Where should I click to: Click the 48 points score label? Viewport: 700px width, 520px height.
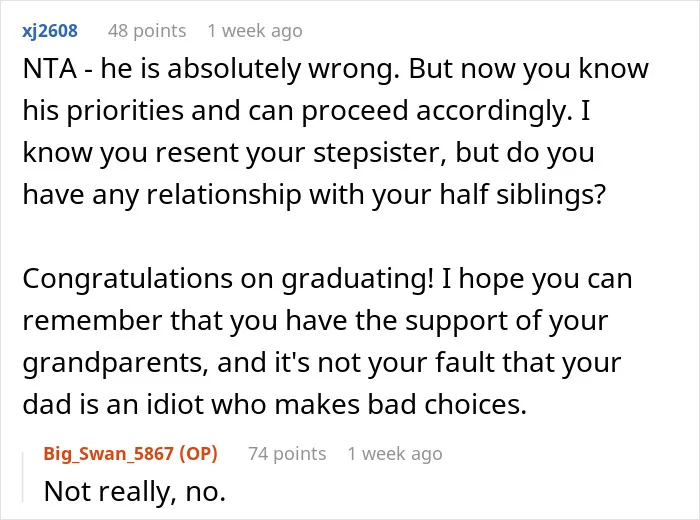click(147, 31)
